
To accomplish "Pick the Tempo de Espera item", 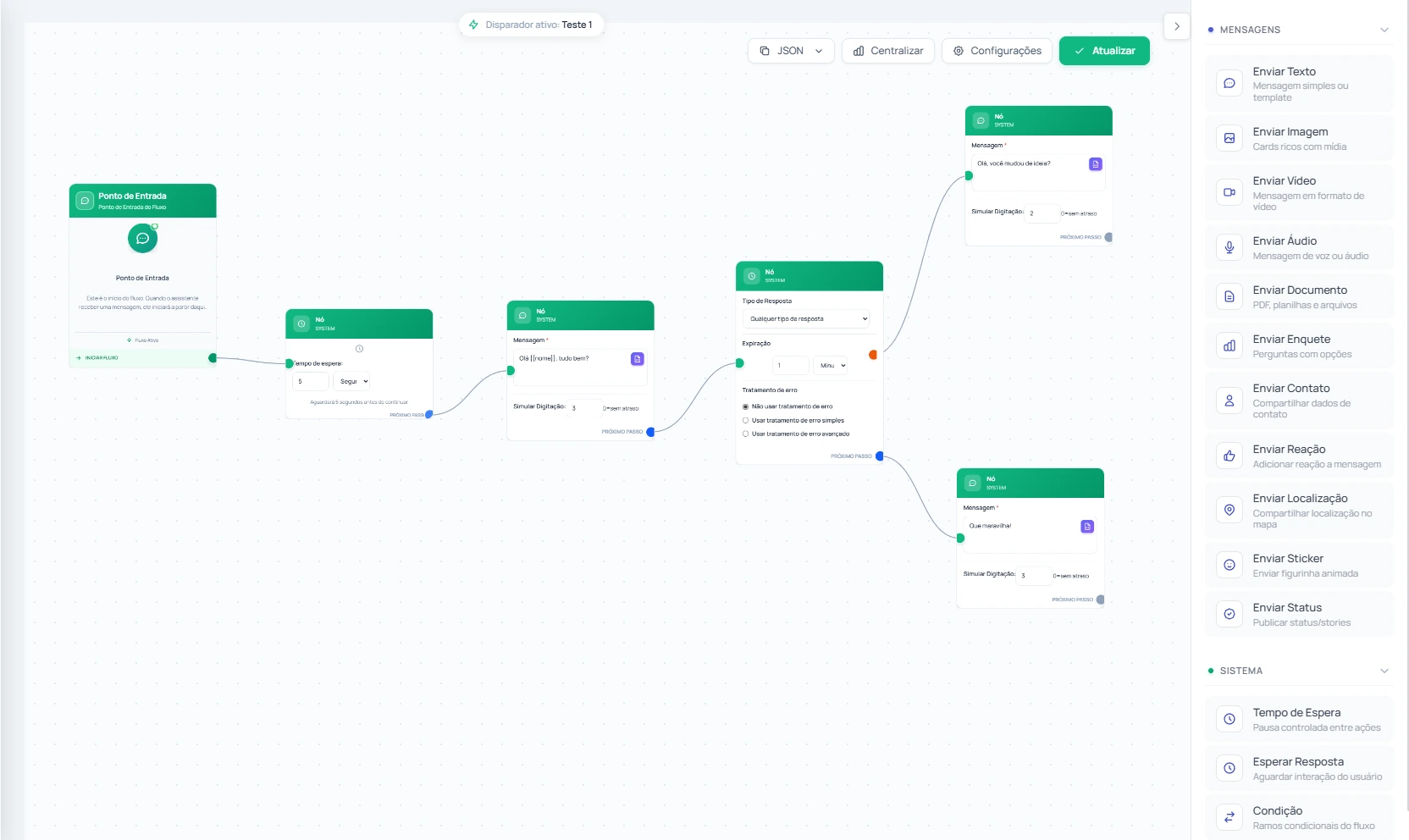I will pos(1298,719).
